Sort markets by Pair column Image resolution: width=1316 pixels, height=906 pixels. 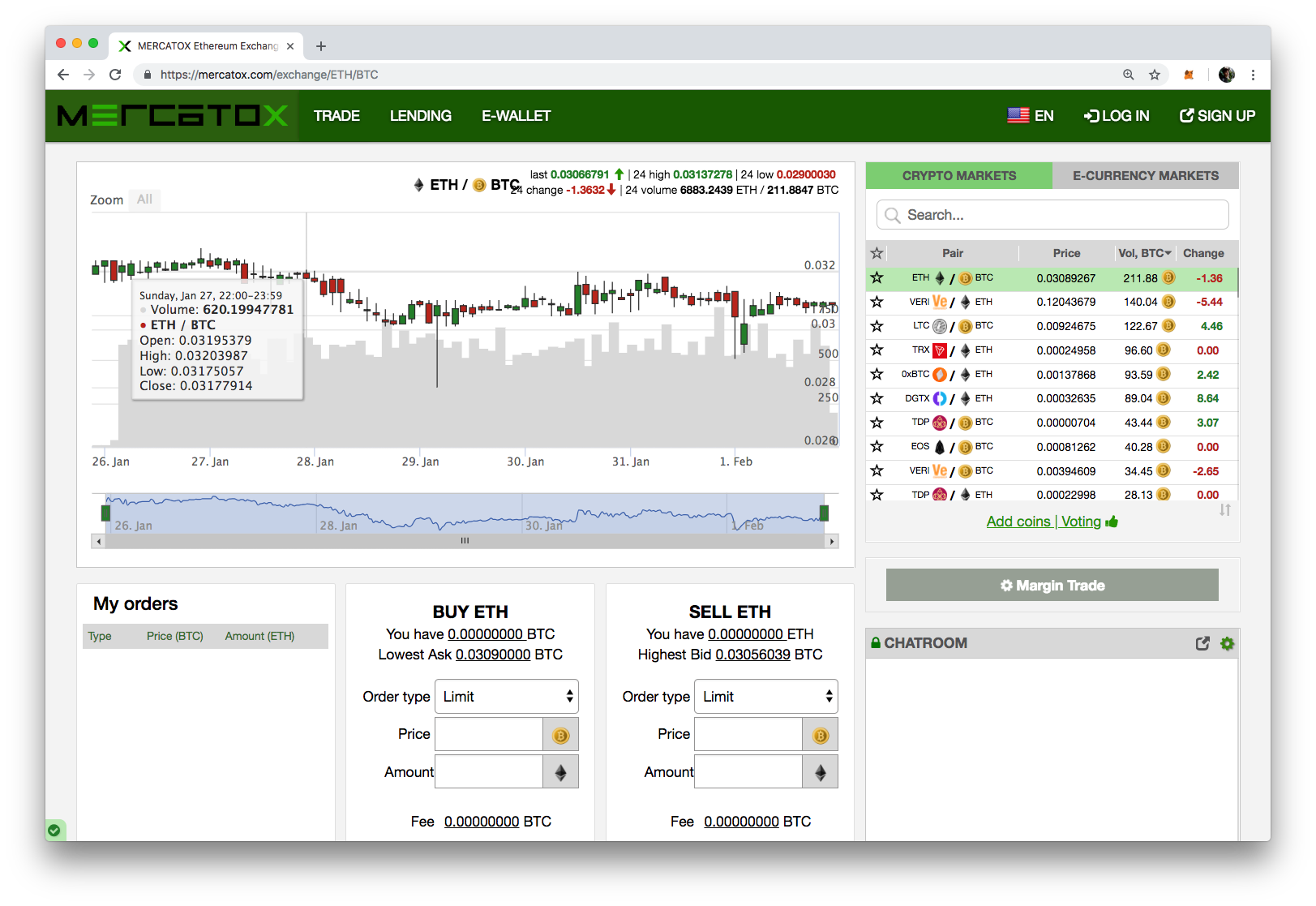[x=953, y=253]
